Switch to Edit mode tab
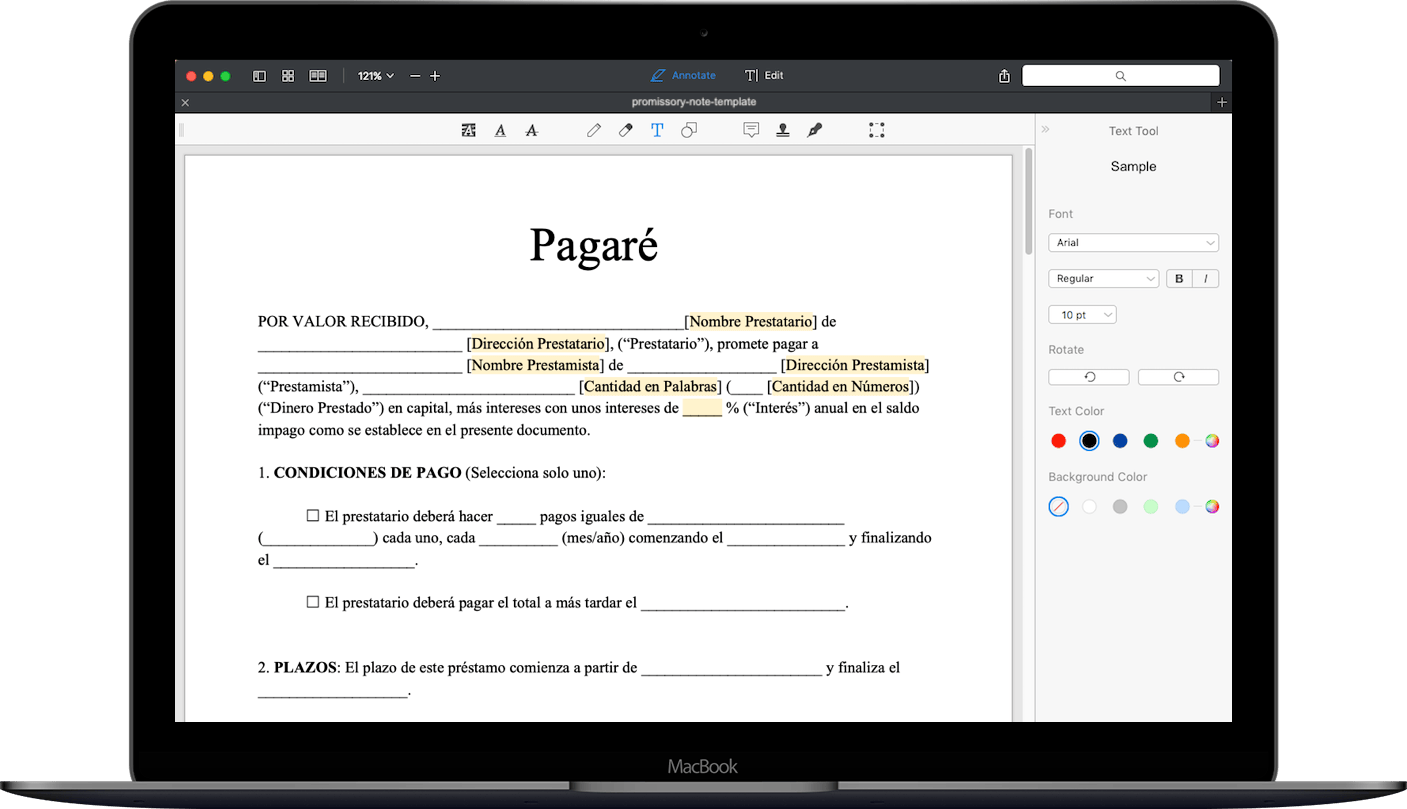Viewport: 1407px width, 809px height. [x=764, y=76]
